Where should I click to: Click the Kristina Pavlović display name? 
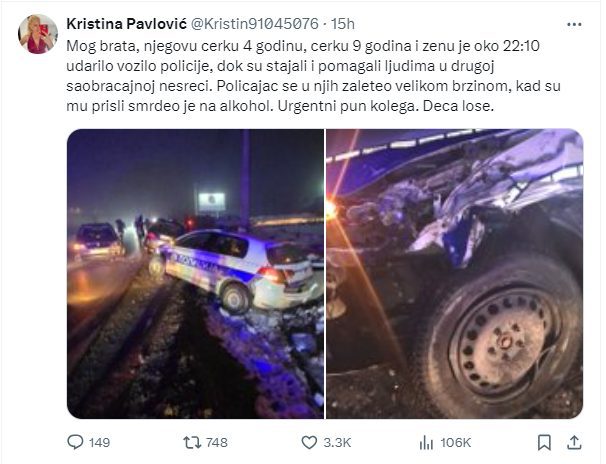[127, 24]
